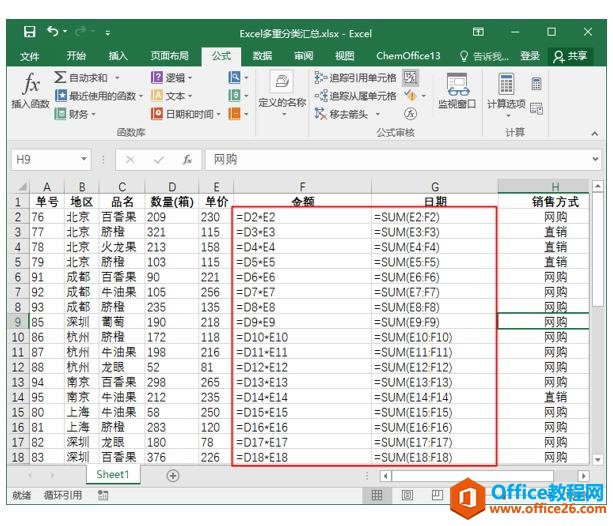The width and height of the screenshot is (613, 526).
Task: Click the Name Box showing H9
Action: 46,160
